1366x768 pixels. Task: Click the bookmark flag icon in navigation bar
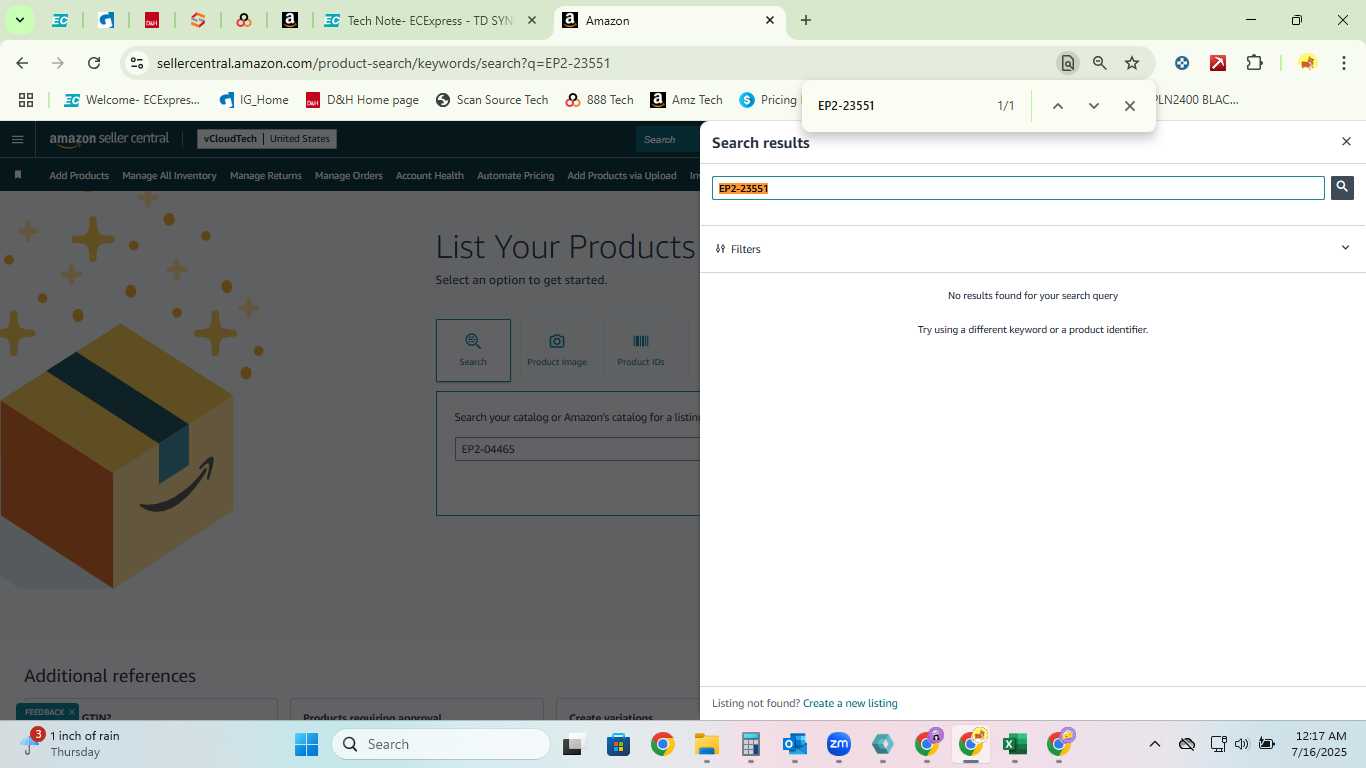click(18, 175)
